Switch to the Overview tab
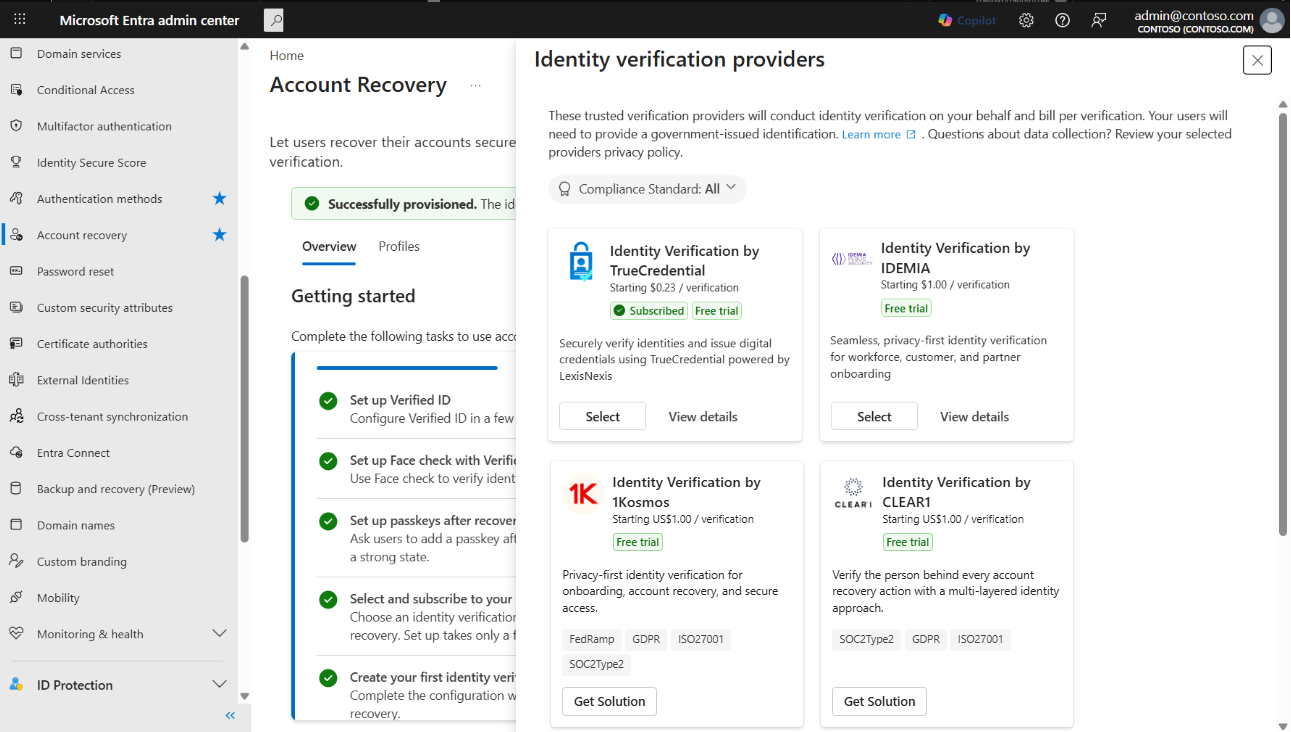Screen dimensions: 1291x732 coord(329,247)
